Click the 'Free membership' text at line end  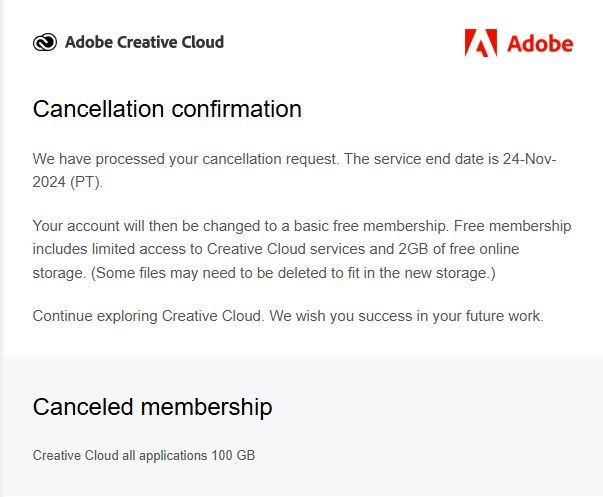(x=514, y=226)
